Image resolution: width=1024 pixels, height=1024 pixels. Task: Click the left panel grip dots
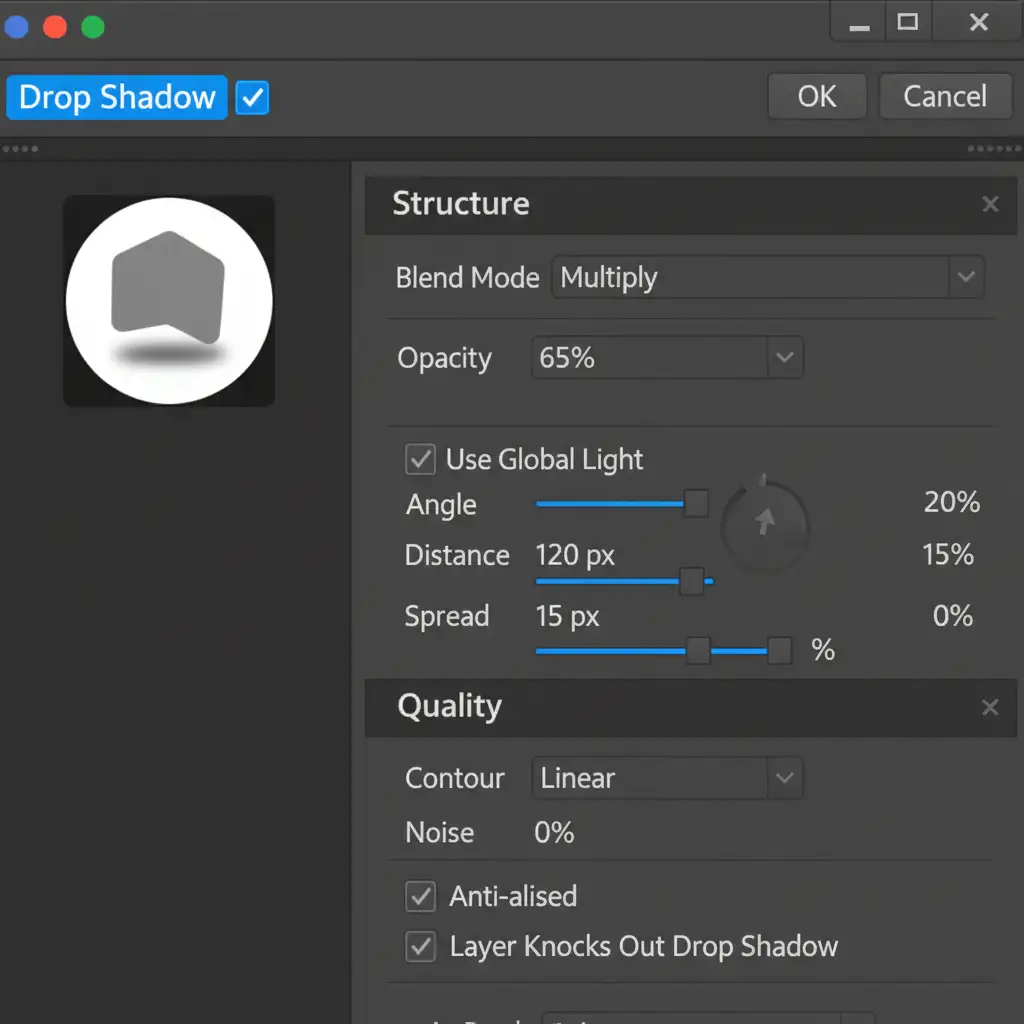tap(21, 149)
